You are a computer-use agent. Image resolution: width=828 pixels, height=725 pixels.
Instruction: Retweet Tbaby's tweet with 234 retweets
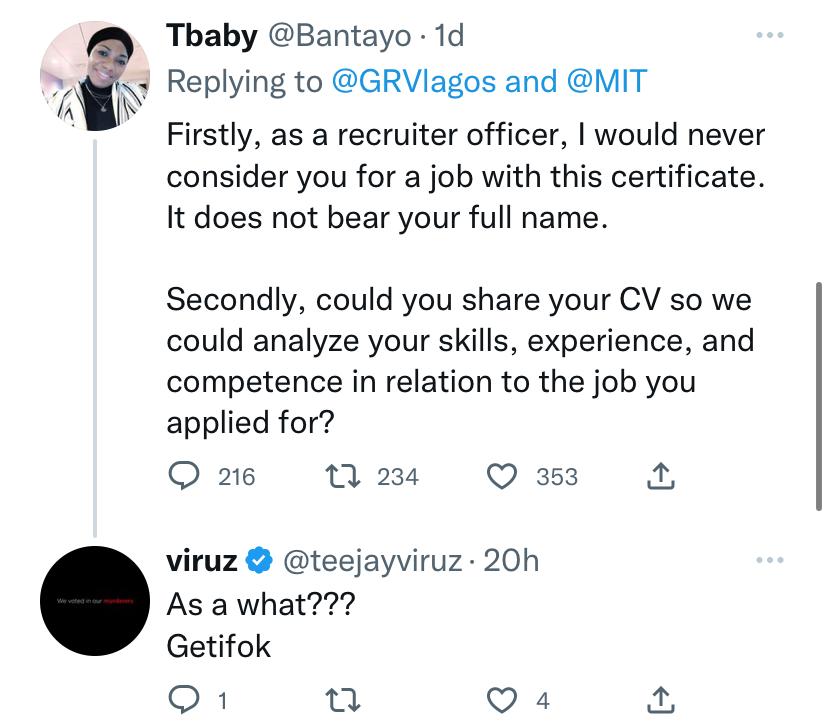click(x=342, y=476)
